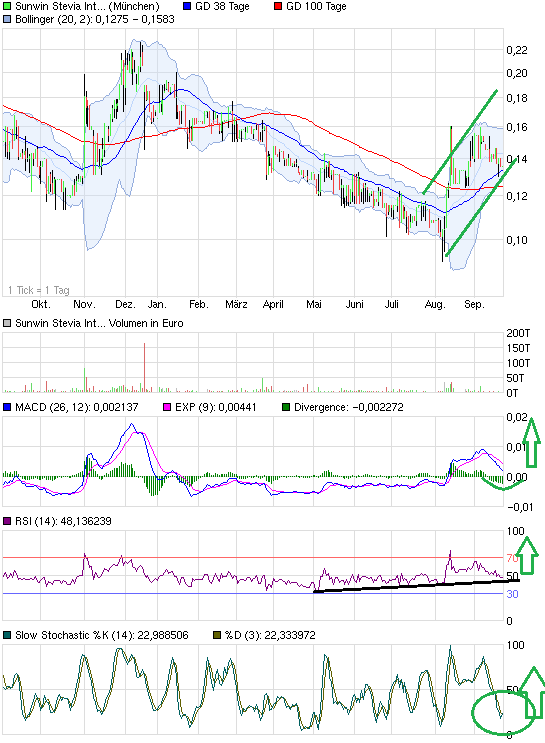545x743 pixels.
Task: Click the 'Feb.' month axis label
Action: tap(199, 304)
